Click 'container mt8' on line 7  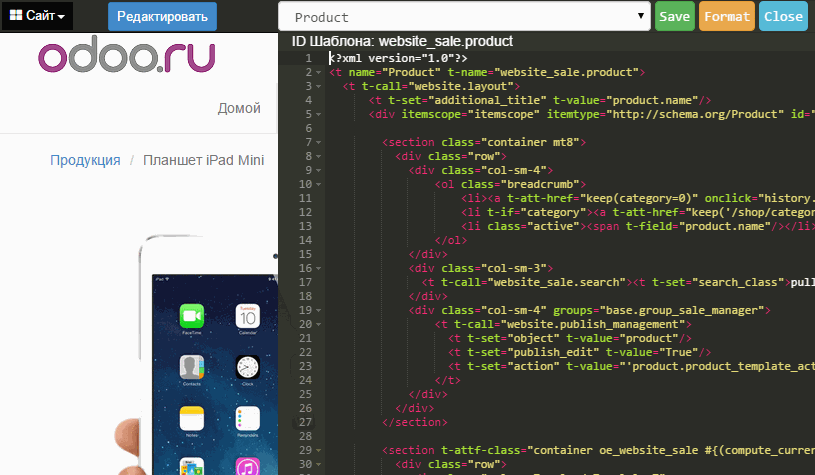[x=530, y=142]
